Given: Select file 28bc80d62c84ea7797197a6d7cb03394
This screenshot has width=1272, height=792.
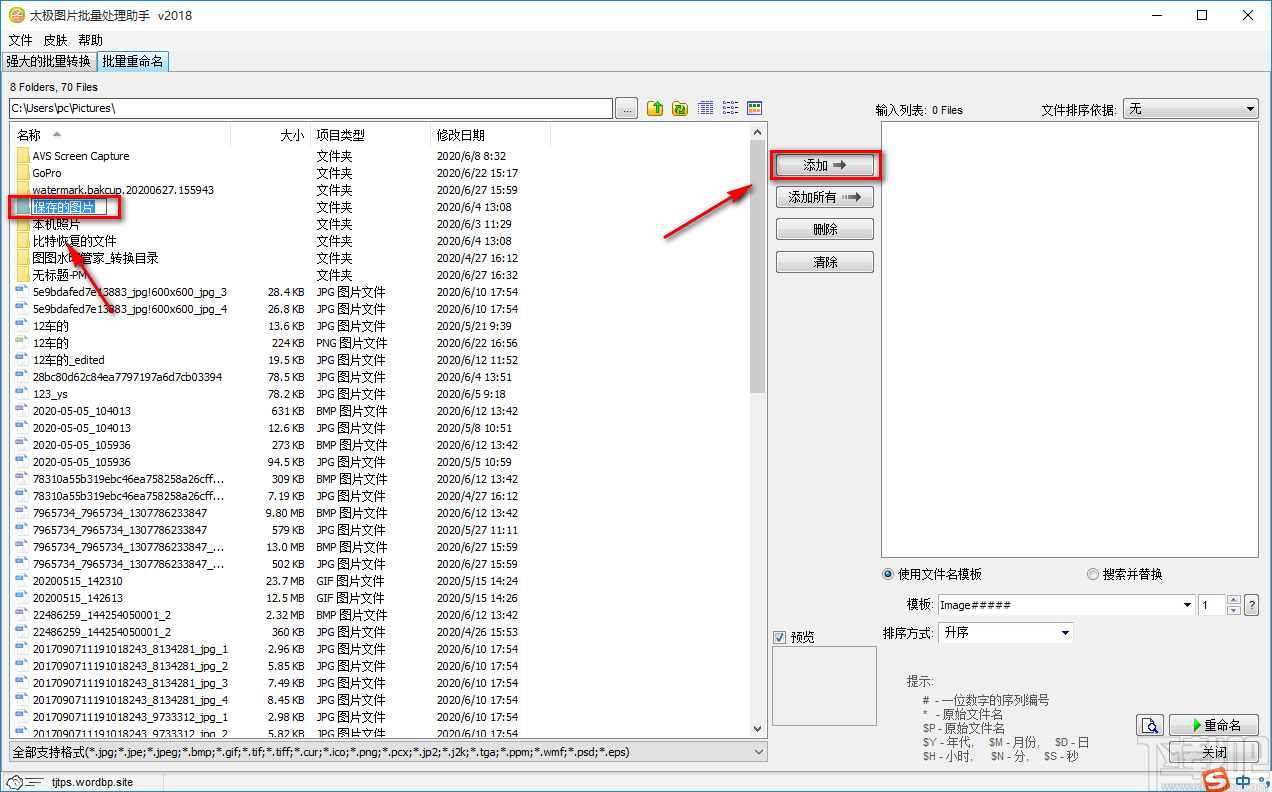Looking at the screenshot, I should [127, 377].
